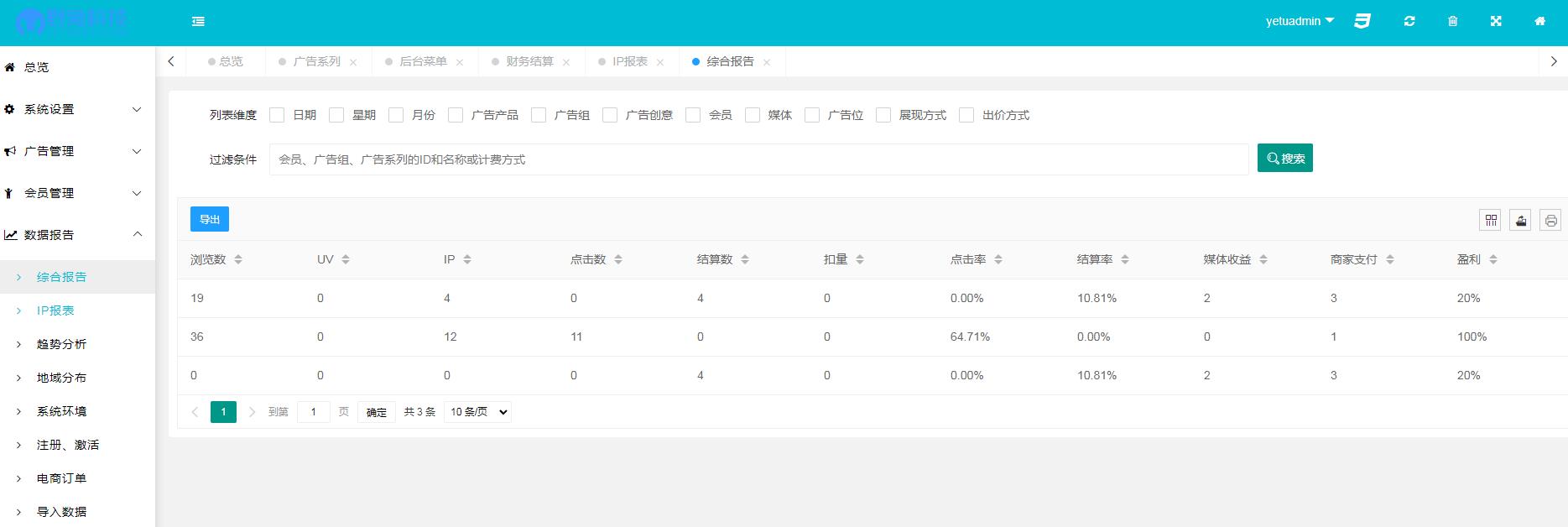Click the refresh icon in header
This screenshot has width=1568, height=527.
(1409, 22)
